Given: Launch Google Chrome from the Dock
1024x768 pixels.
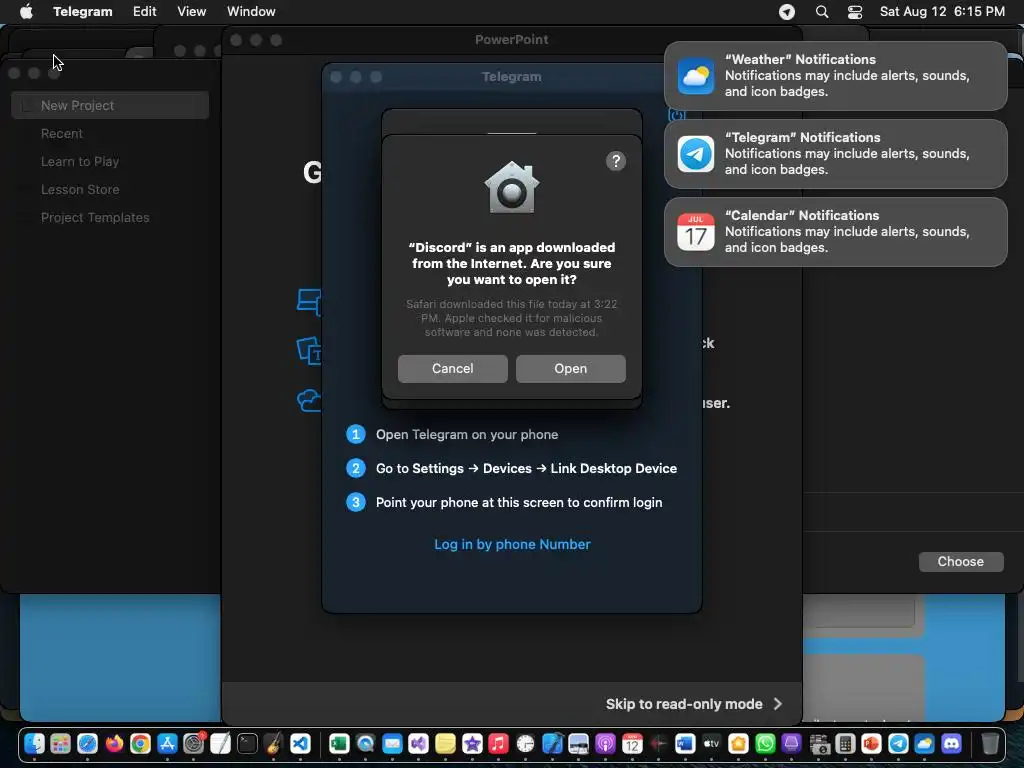Looking at the screenshot, I should pyautogui.click(x=140, y=743).
